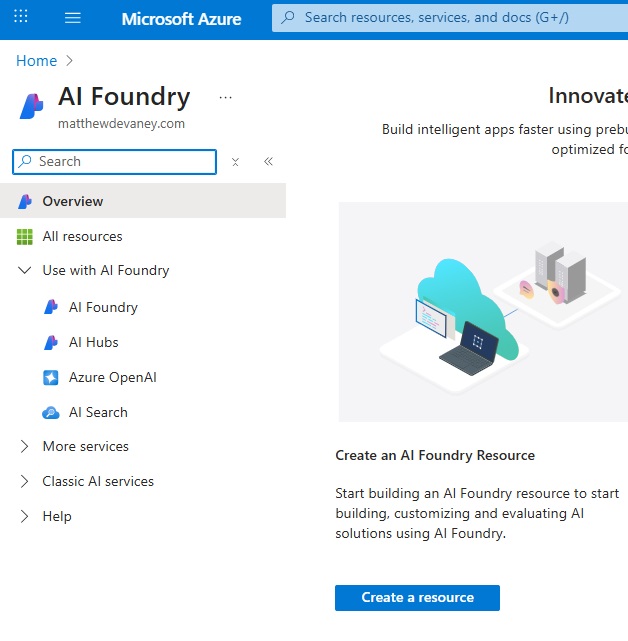Click the All resources green grid icon

pos(25,237)
